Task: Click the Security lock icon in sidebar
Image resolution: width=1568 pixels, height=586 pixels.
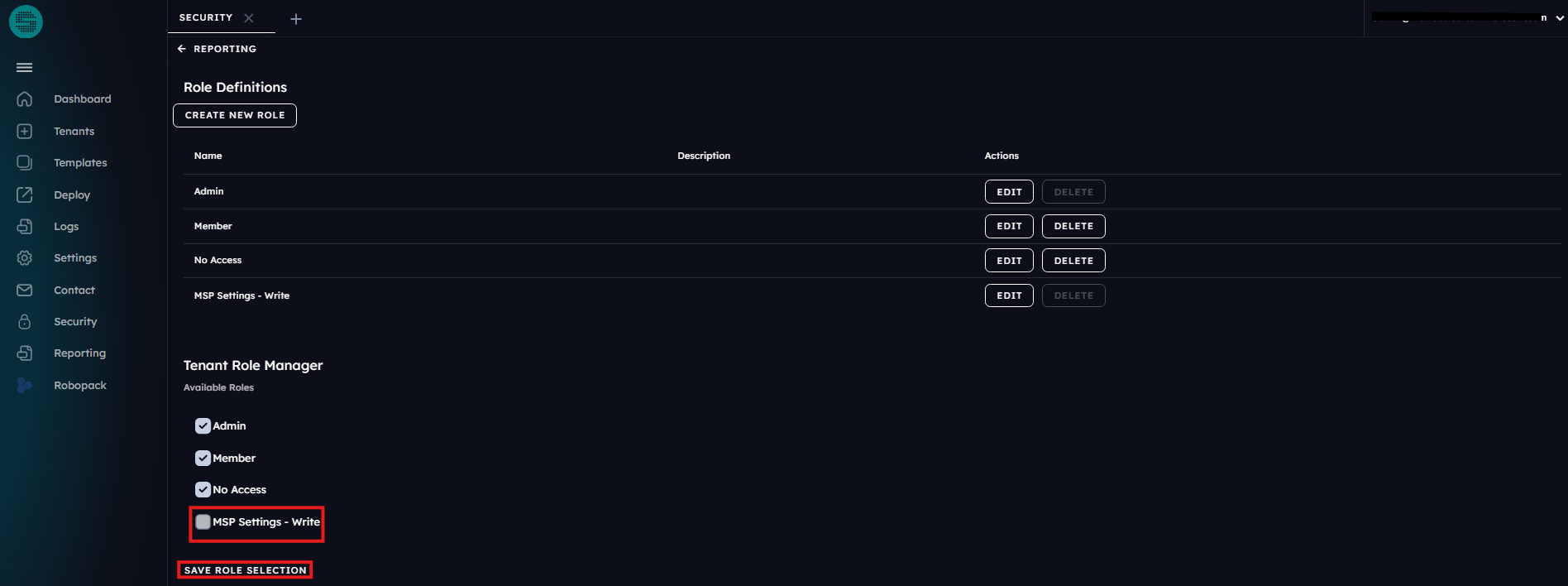Action: 25,322
